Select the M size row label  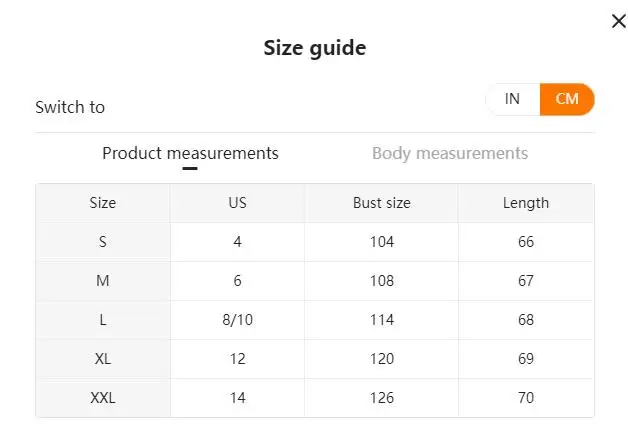click(103, 281)
